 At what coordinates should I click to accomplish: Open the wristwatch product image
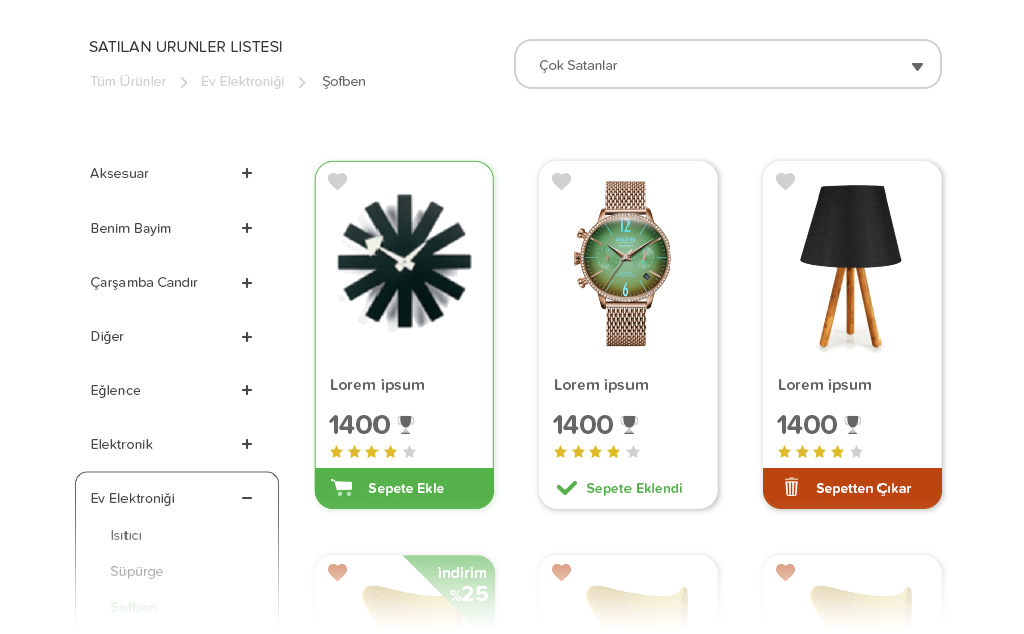[626, 264]
